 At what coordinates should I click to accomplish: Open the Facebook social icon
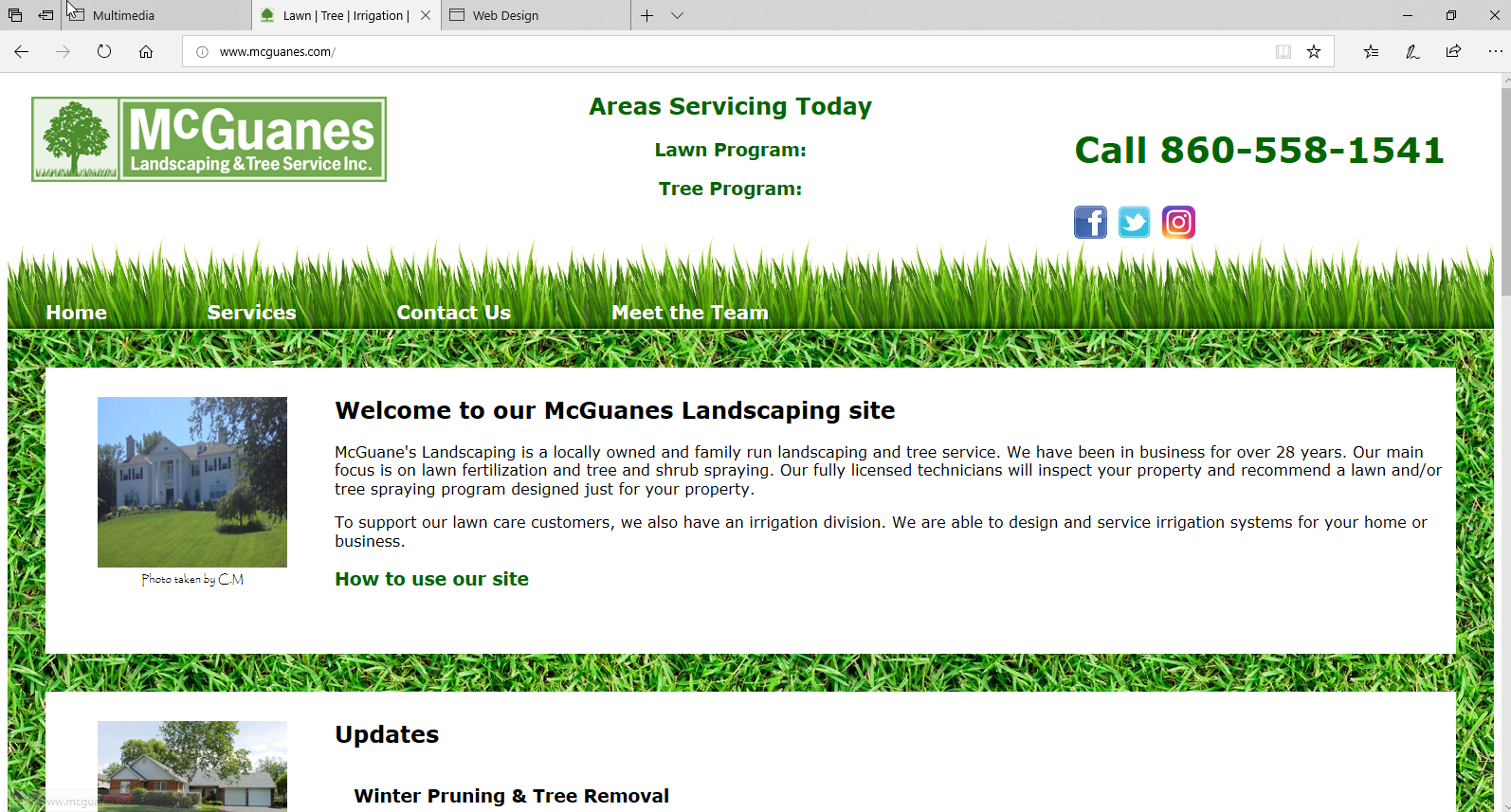[1090, 223]
